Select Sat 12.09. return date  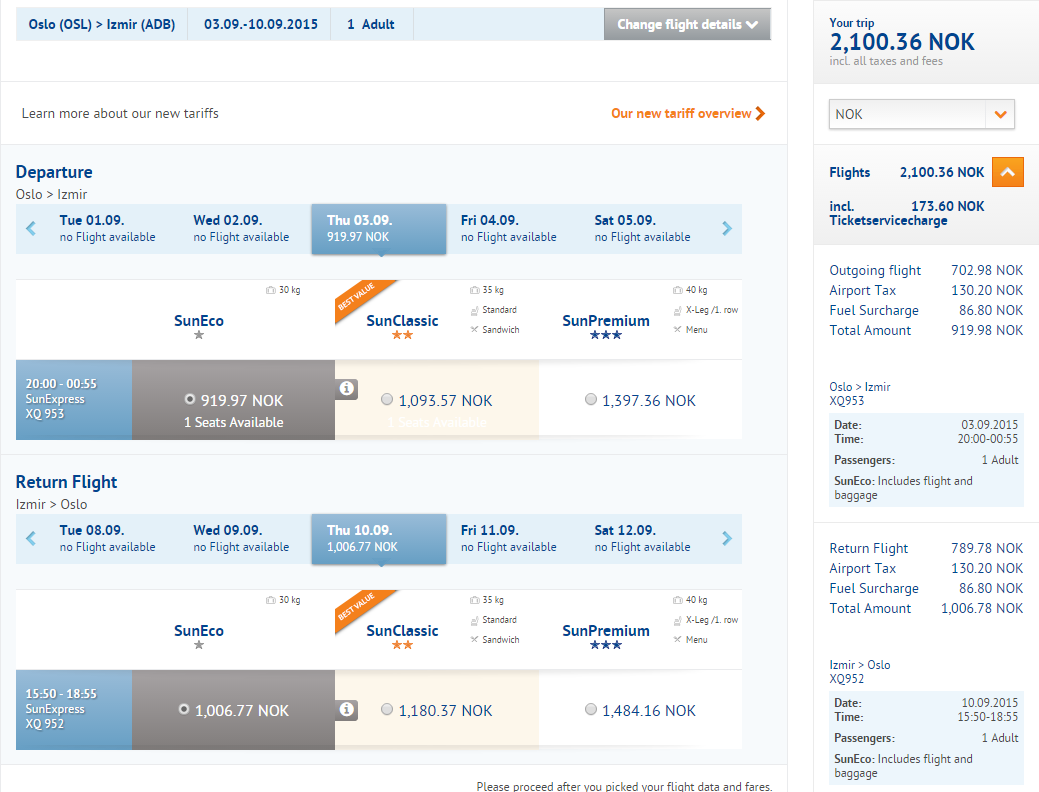643,539
